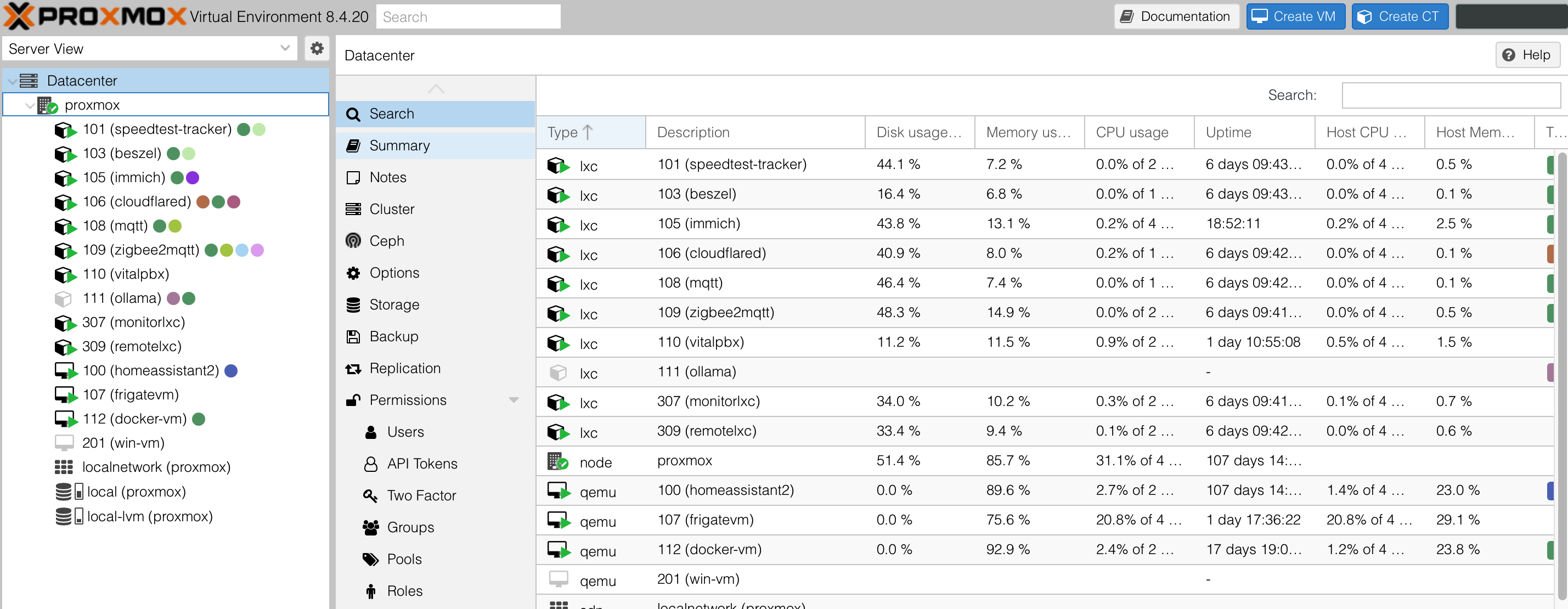Click the light green tag dot on 103 (beszel)
Viewport: 1568px width, 609px height.
pos(189,154)
